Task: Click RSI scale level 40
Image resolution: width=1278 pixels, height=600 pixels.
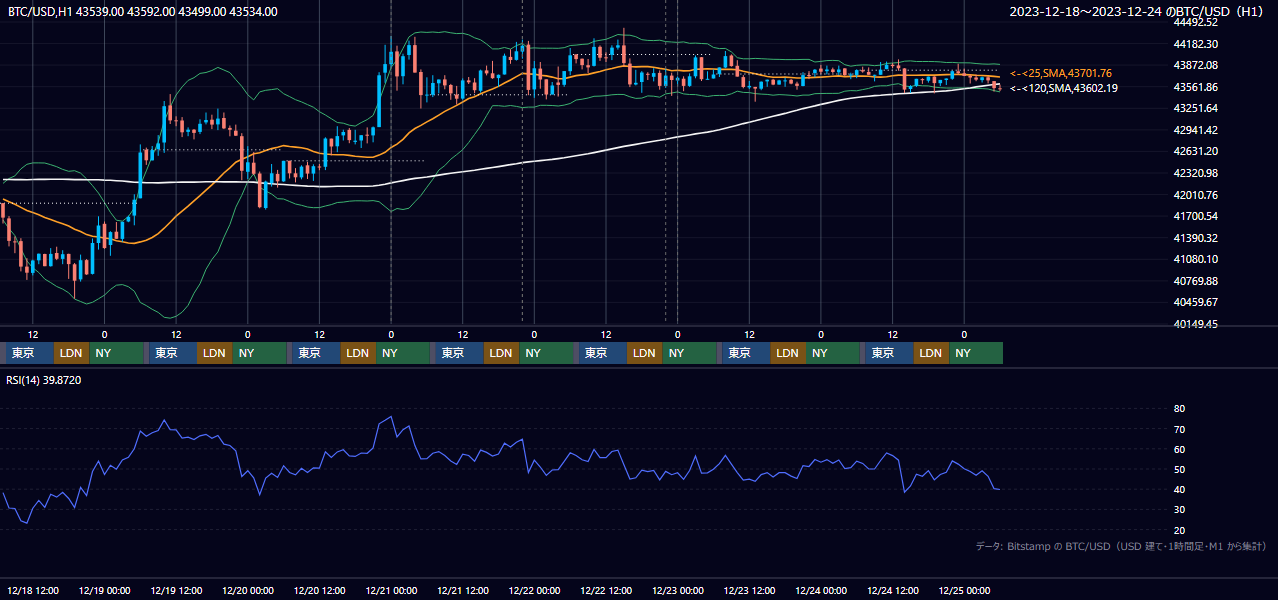Action: [1179, 489]
